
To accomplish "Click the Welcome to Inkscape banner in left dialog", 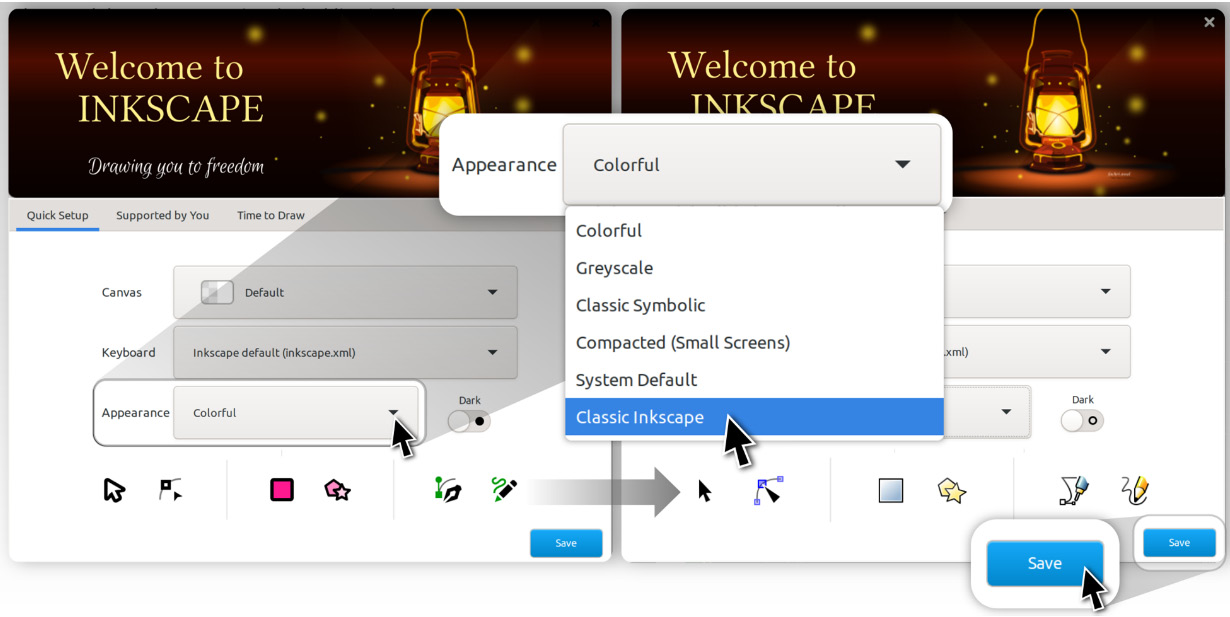I will pos(310,103).
